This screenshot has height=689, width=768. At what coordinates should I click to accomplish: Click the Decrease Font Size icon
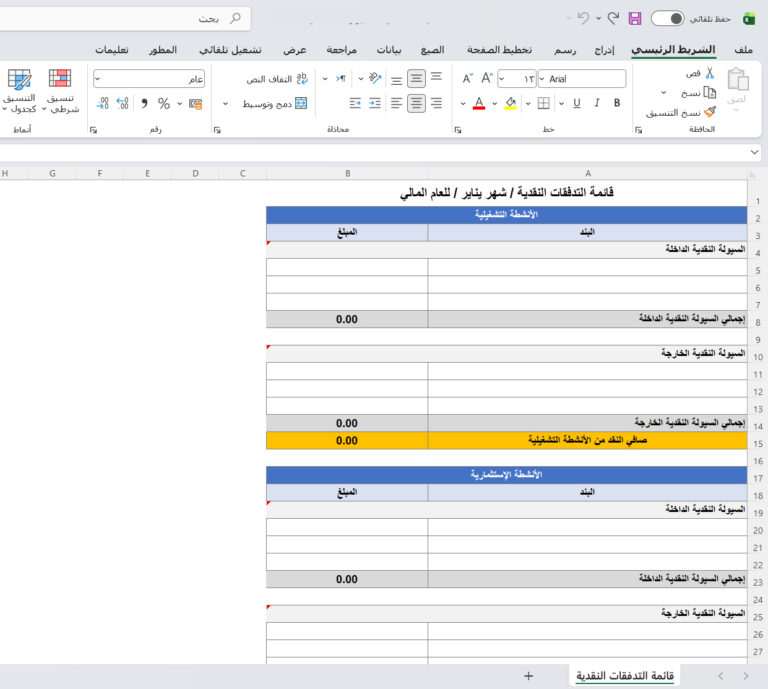tap(467, 78)
